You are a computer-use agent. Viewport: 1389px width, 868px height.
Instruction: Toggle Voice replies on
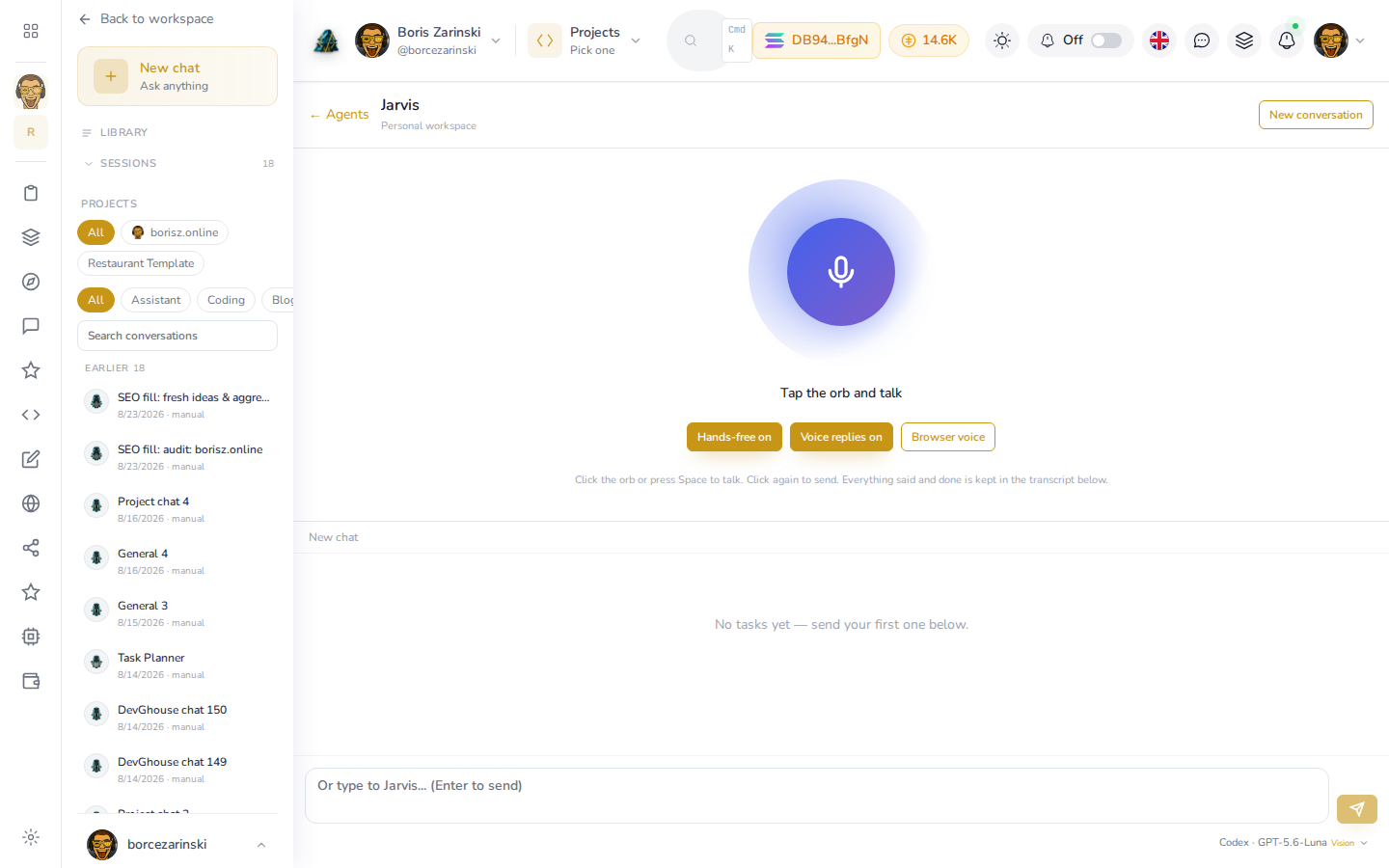click(841, 437)
